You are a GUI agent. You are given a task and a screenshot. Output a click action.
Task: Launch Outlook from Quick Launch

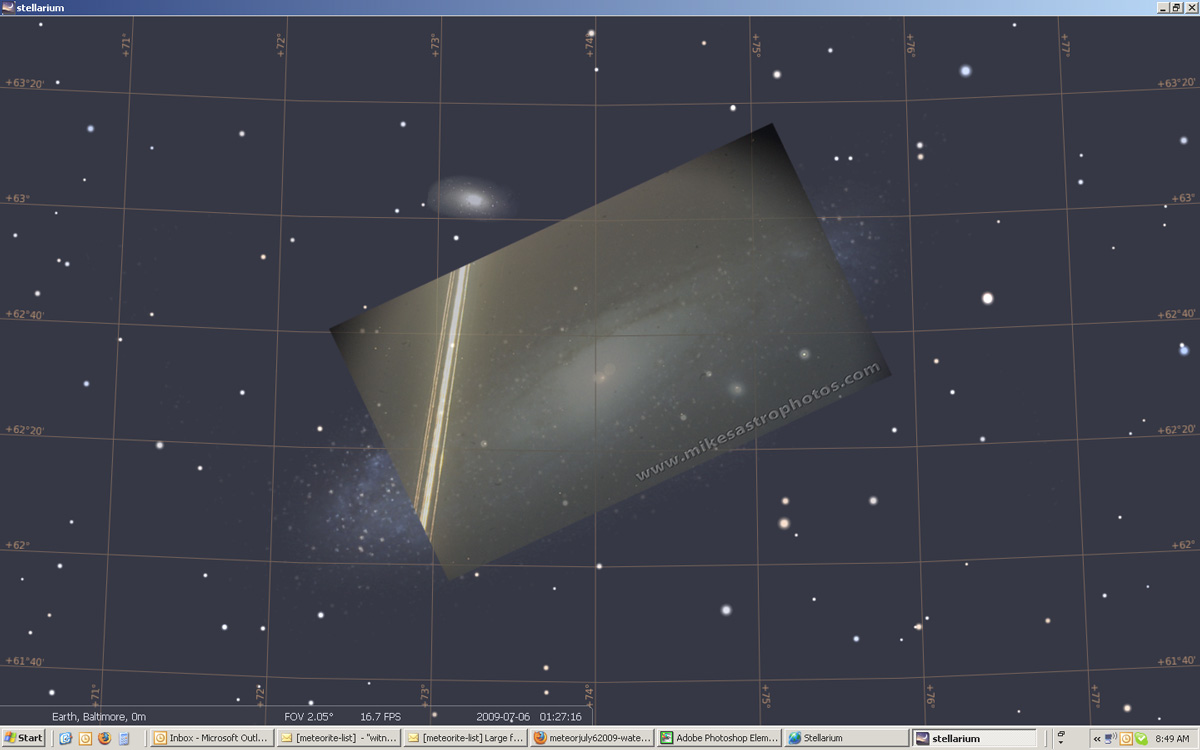(85, 738)
